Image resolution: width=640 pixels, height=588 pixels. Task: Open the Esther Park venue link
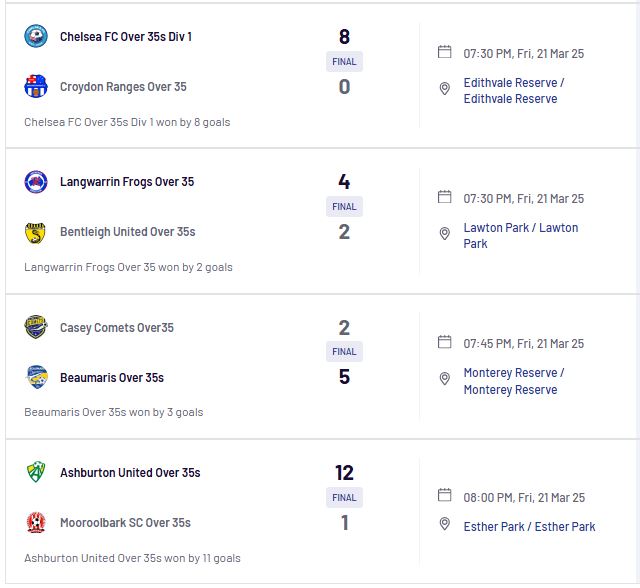pyautogui.click(x=529, y=526)
